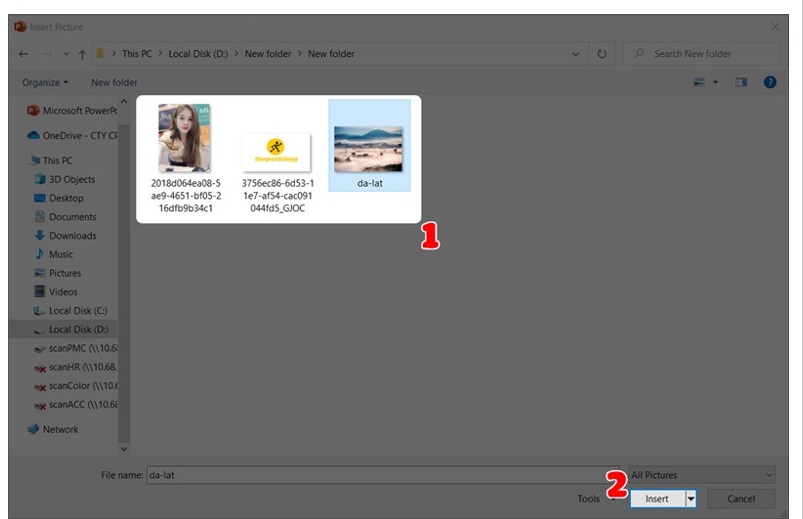Click the New folder toolbar button
This screenshot has width=803, height=519.
click(114, 82)
